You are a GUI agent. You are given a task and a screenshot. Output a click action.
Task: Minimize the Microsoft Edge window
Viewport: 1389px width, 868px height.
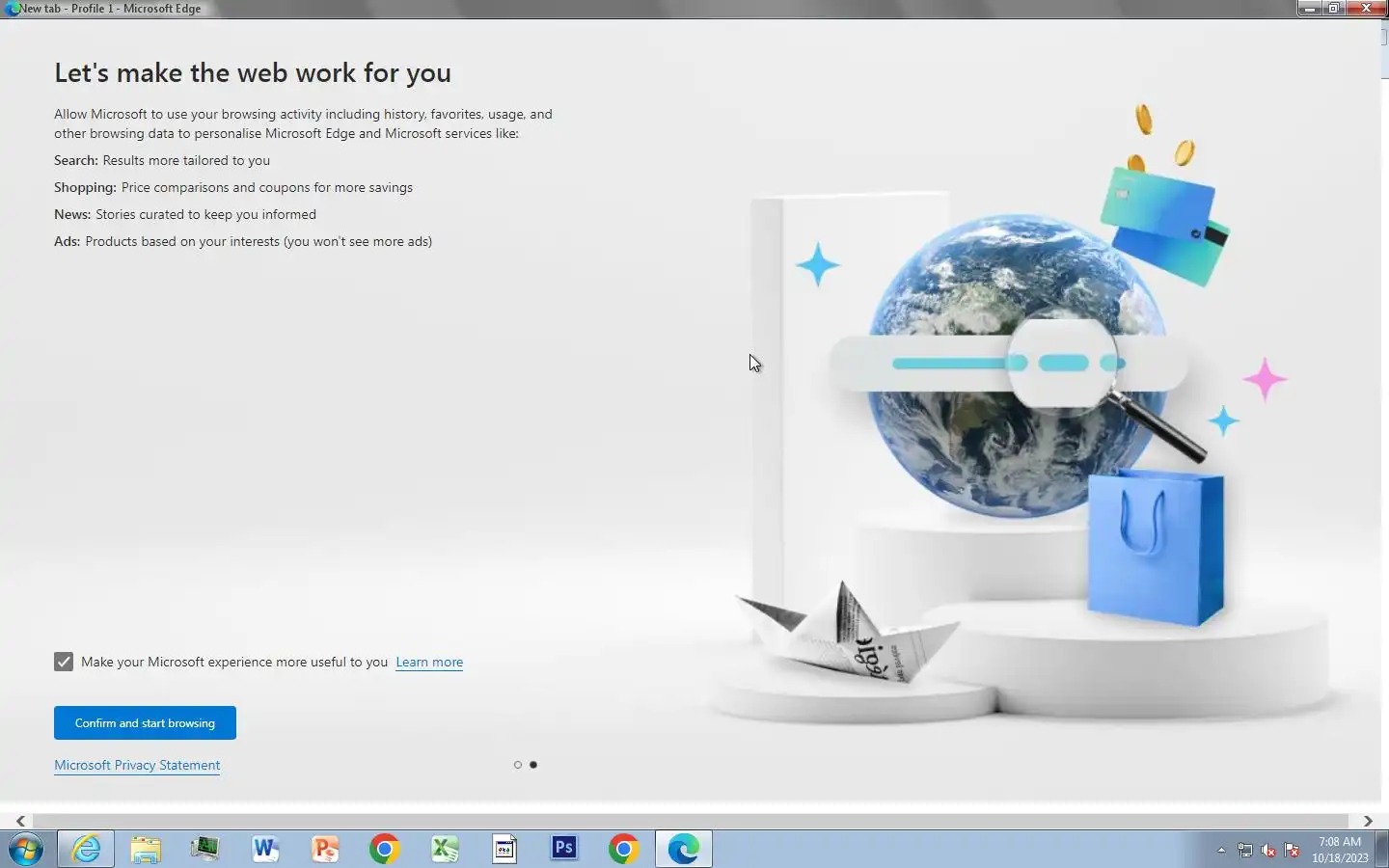click(1308, 8)
